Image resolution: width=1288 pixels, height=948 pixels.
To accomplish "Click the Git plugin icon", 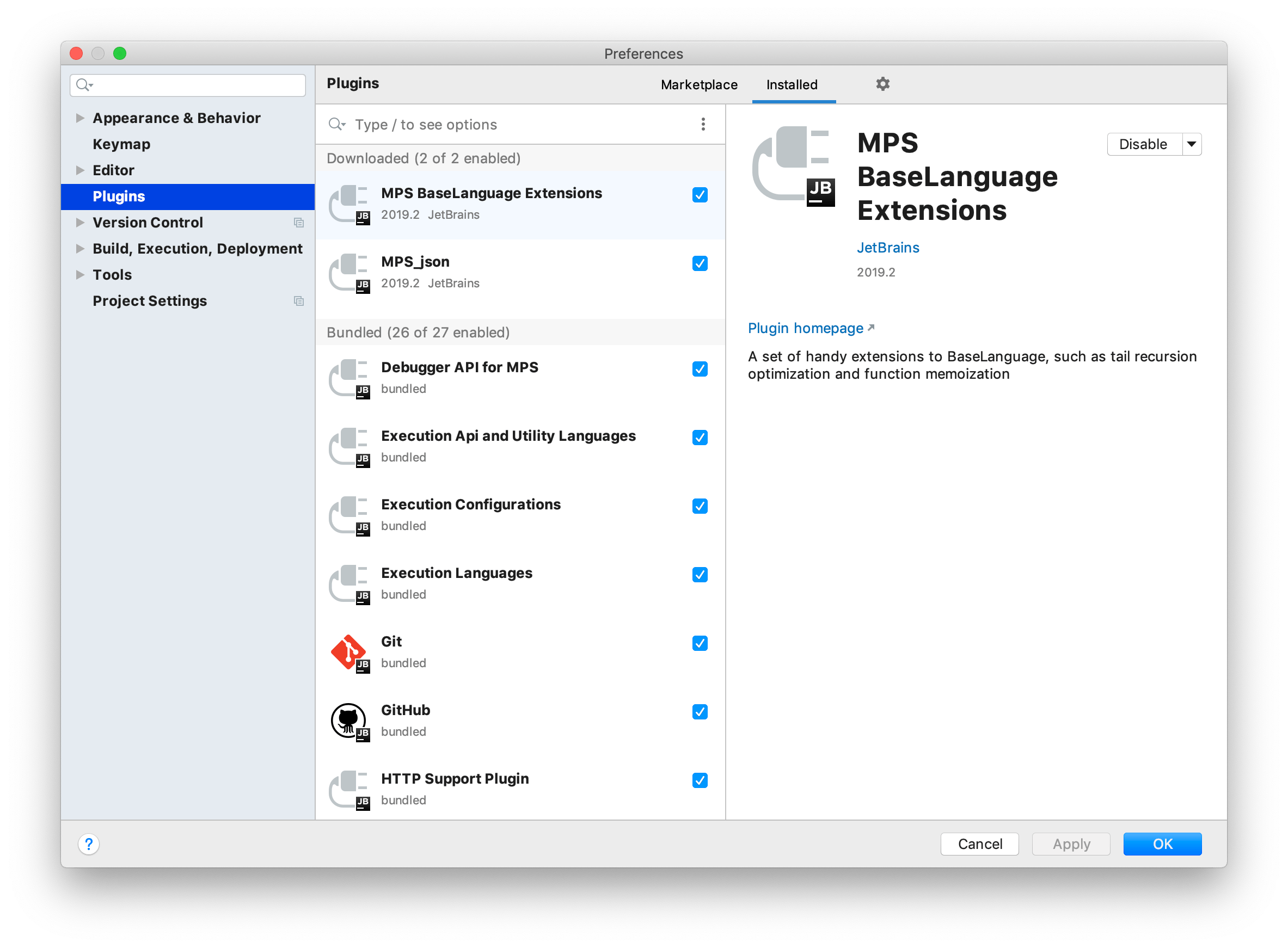I will click(349, 652).
